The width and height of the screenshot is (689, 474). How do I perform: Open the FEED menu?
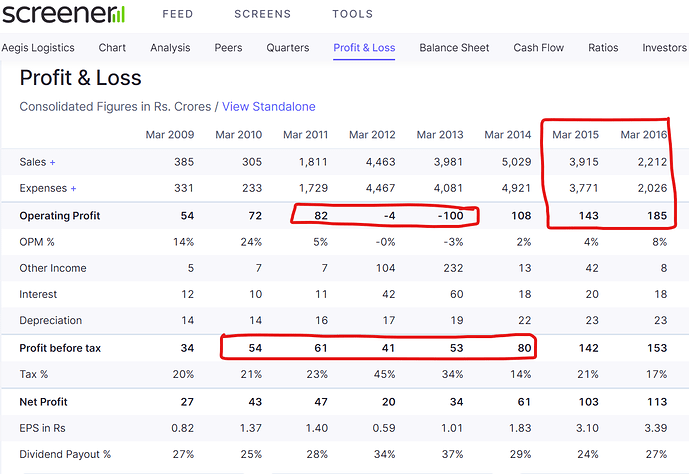178,15
